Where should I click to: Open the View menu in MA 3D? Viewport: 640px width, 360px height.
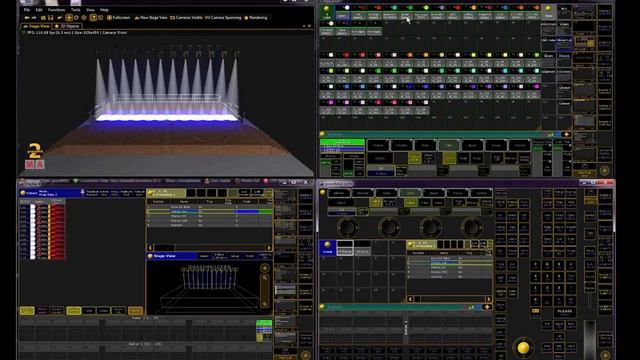90,10
